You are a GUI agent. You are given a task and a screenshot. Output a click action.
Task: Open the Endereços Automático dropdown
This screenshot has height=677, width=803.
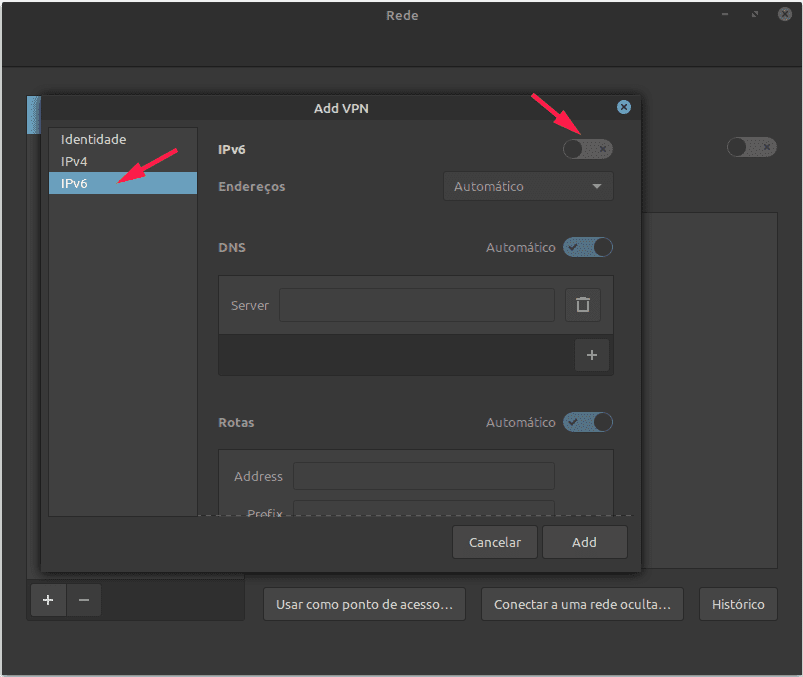[528, 186]
